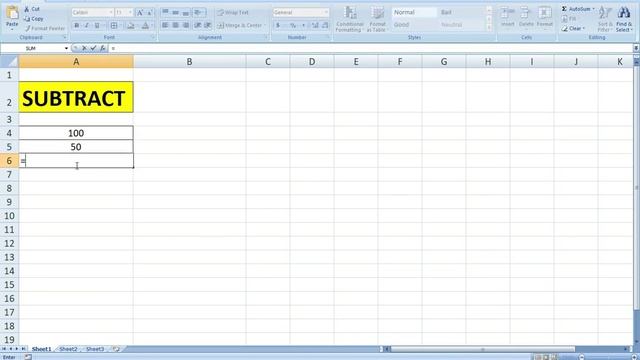Open Conditional Formatting menu

pos(350,19)
